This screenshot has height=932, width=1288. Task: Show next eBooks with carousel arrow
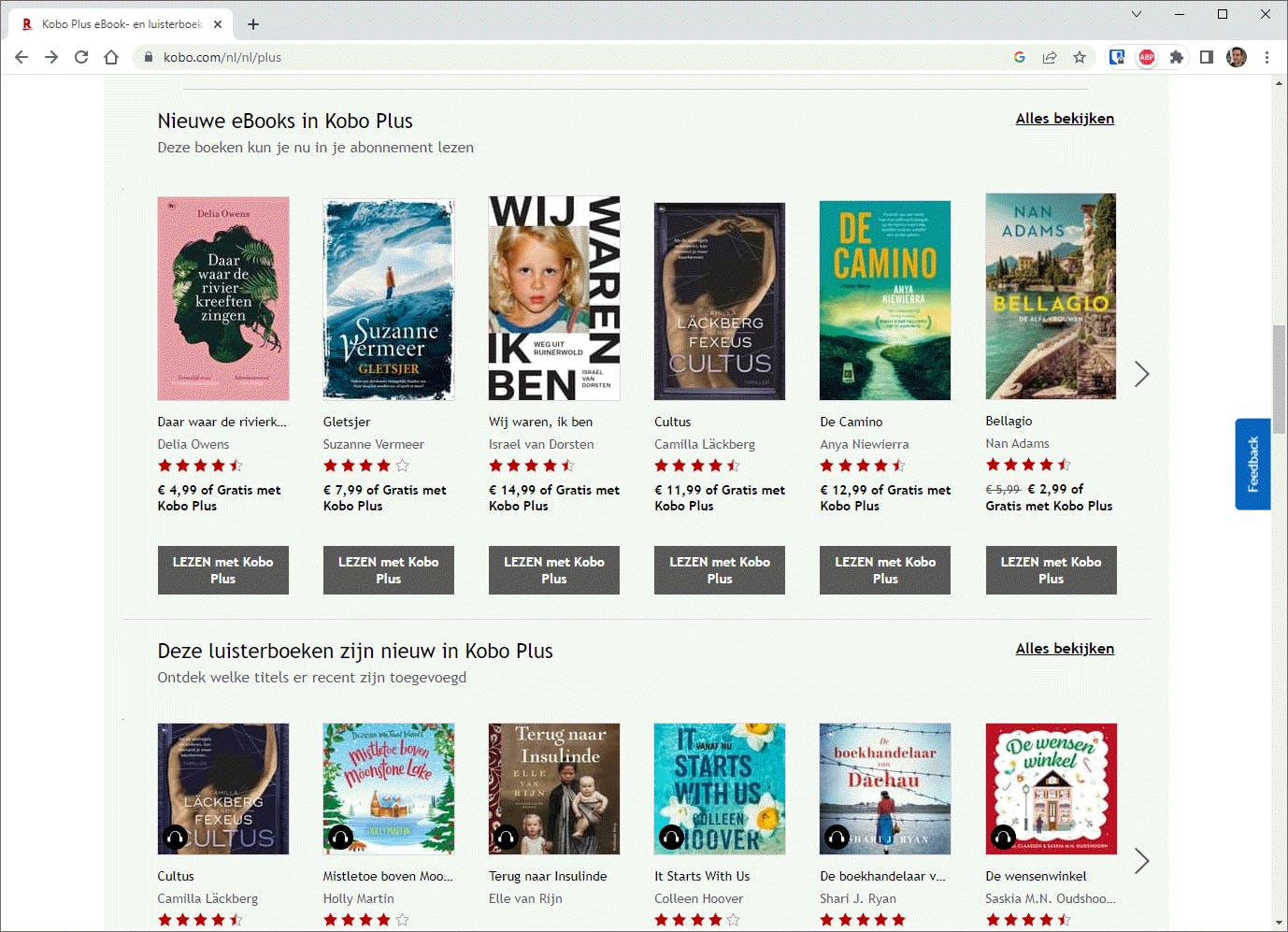click(1141, 374)
